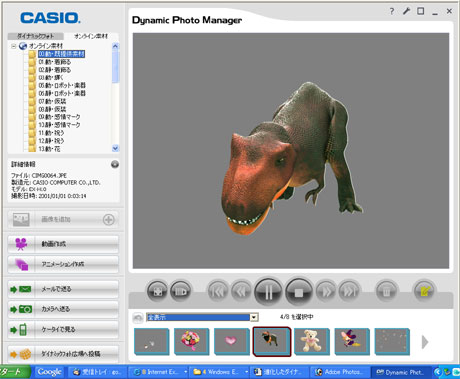Pause playback with the pause button

point(268,292)
